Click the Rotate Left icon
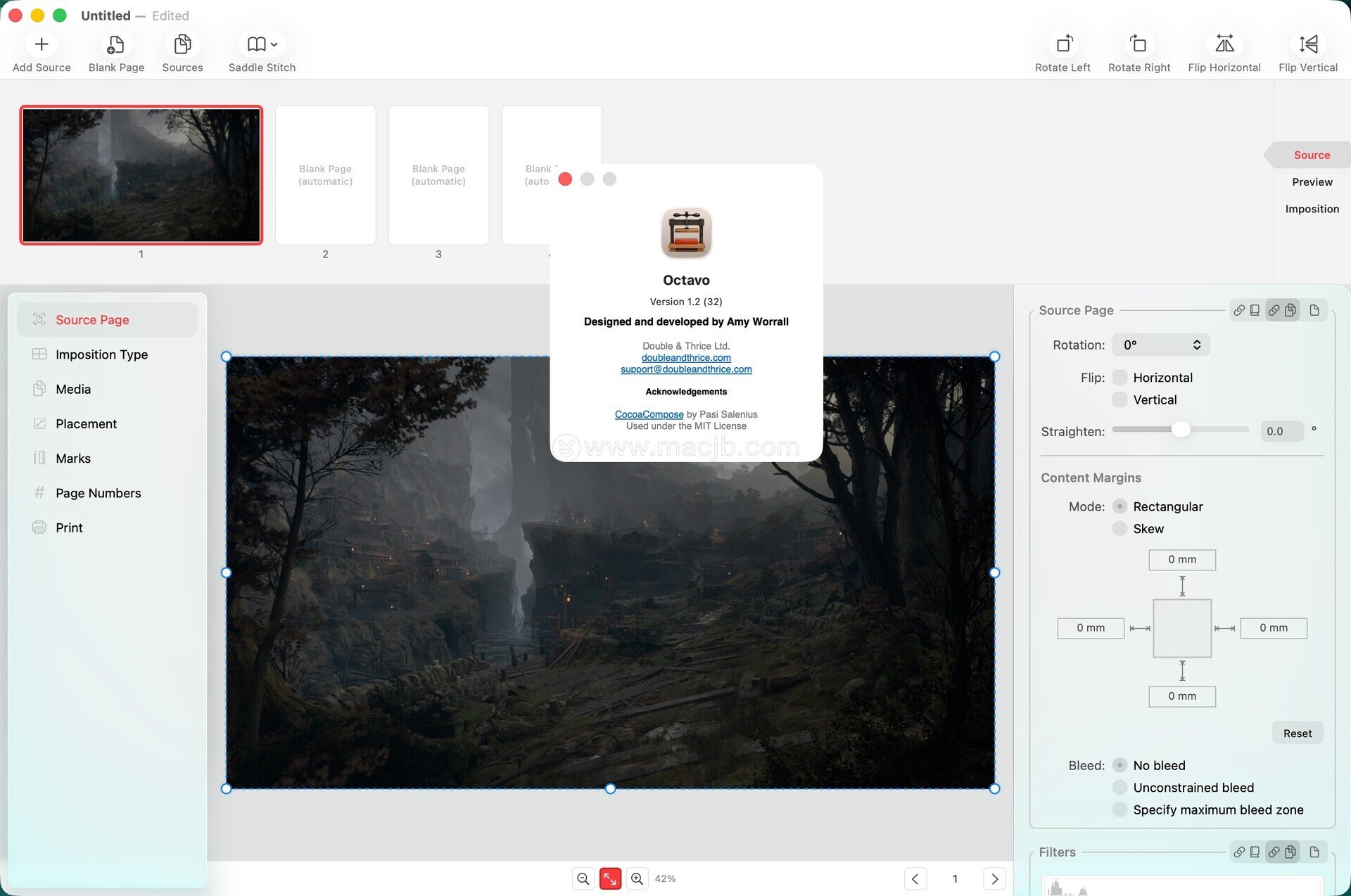The height and width of the screenshot is (896, 1351). click(1063, 44)
